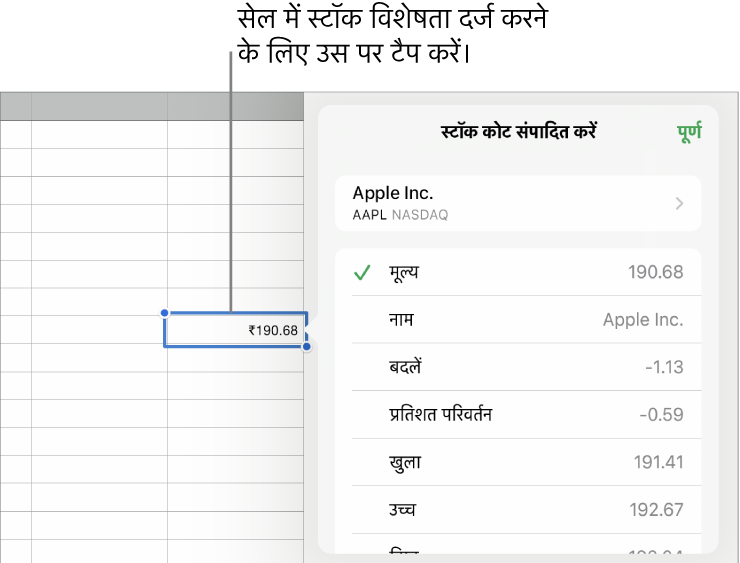The height and width of the screenshot is (563, 740).
Task: Select the खुला attribute row
Action: coord(518,462)
